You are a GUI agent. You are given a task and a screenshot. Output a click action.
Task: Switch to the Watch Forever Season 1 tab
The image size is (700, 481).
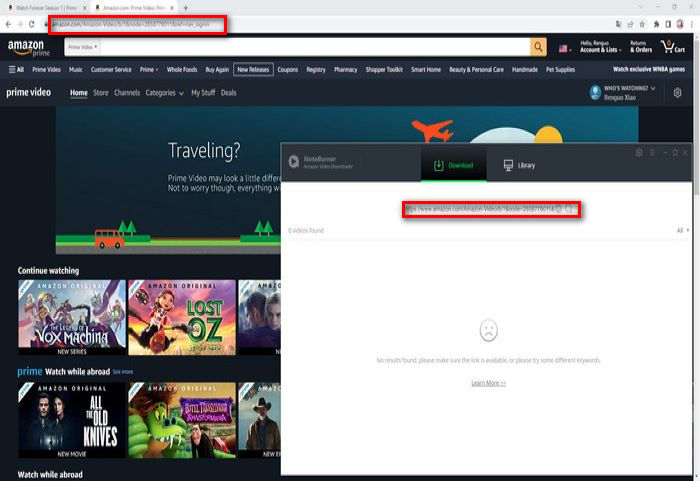(46, 8)
